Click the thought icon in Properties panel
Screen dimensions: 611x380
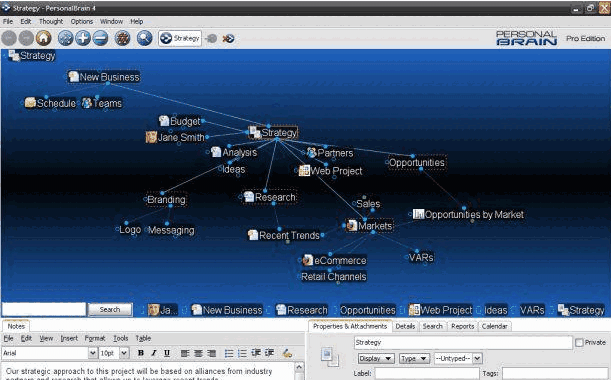pos(330,357)
